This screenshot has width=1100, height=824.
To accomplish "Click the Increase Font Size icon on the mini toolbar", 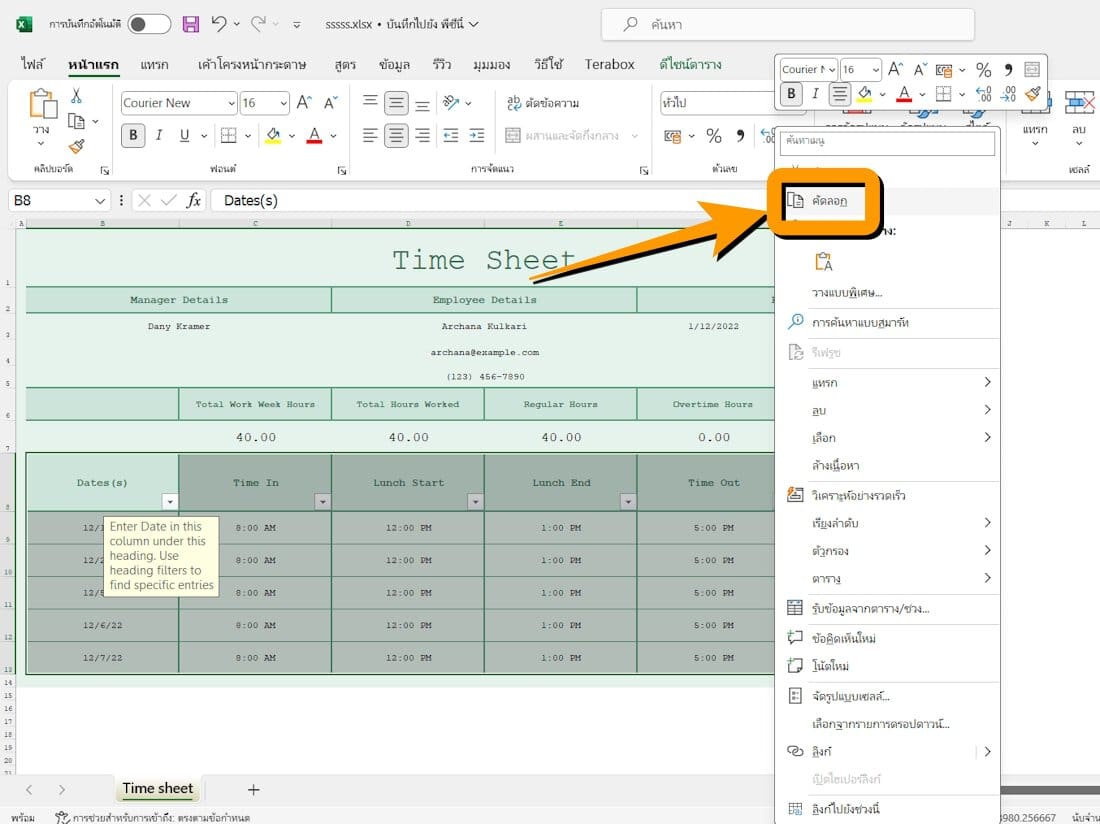I will coord(894,68).
